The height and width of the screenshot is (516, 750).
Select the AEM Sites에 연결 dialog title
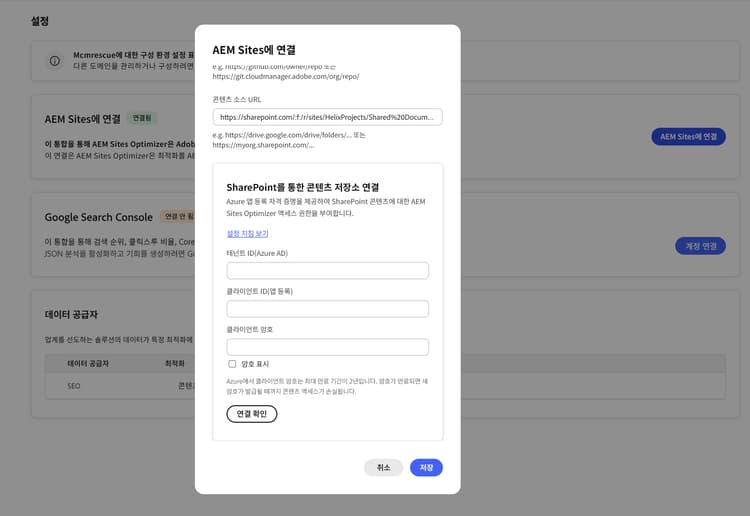pos(254,50)
